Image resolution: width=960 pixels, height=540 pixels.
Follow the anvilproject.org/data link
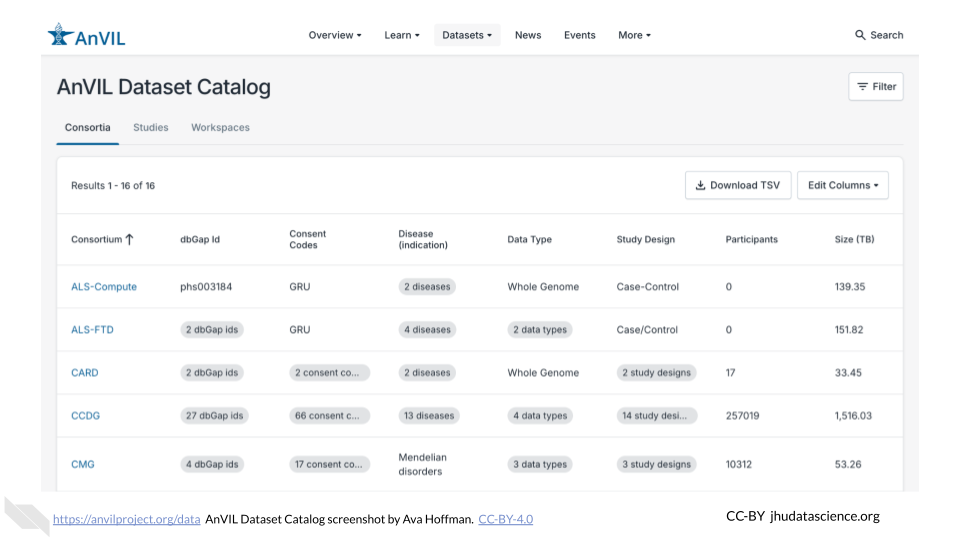(x=127, y=519)
